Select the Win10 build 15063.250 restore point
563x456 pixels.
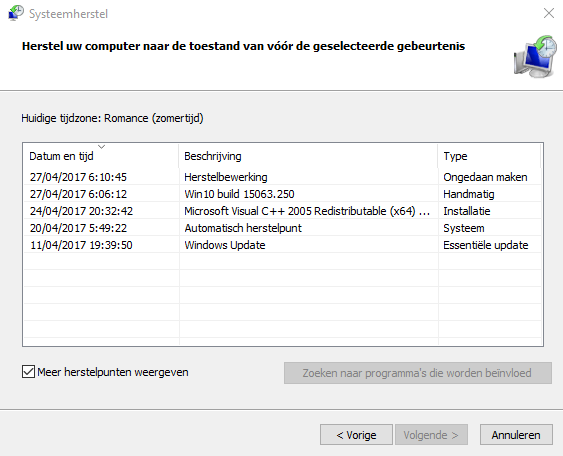coord(283,194)
